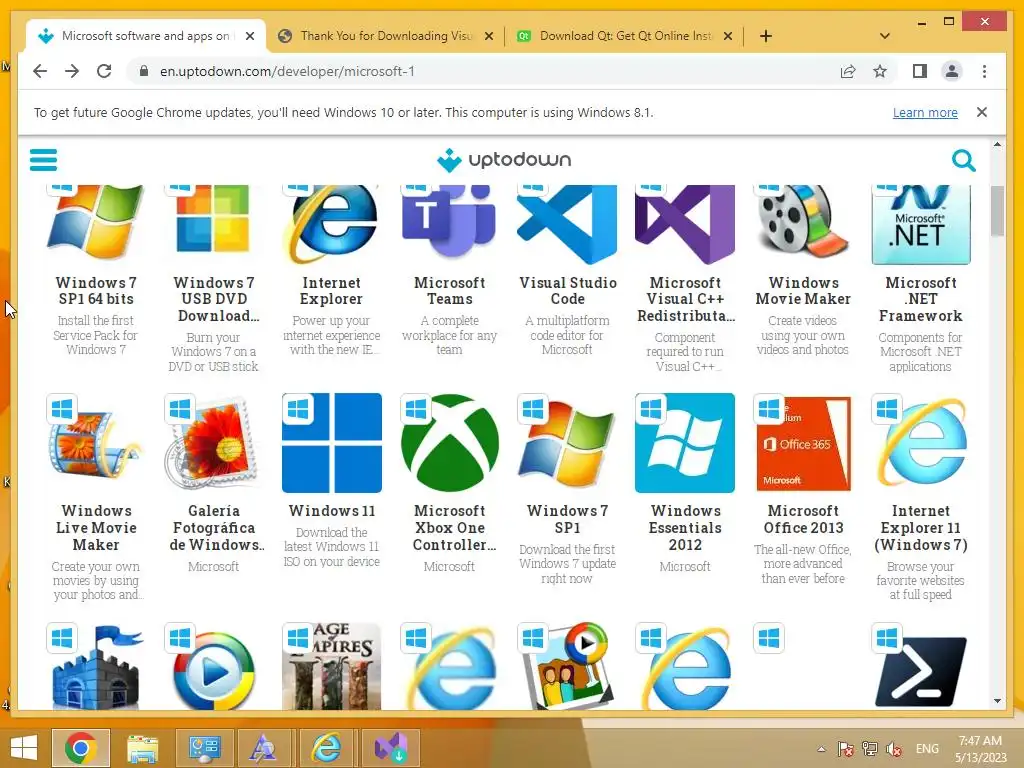Viewport: 1024px width, 768px height.
Task: Open the Internet Explorer app icon
Action: pyautogui.click(x=332, y=225)
